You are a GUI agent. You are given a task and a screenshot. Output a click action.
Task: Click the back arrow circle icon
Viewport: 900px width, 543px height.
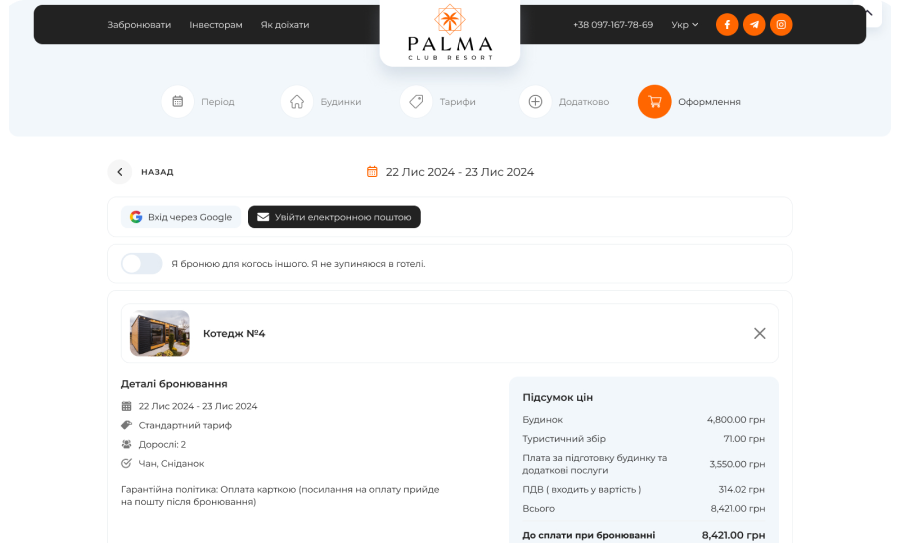pyautogui.click(x=120, y=172)
